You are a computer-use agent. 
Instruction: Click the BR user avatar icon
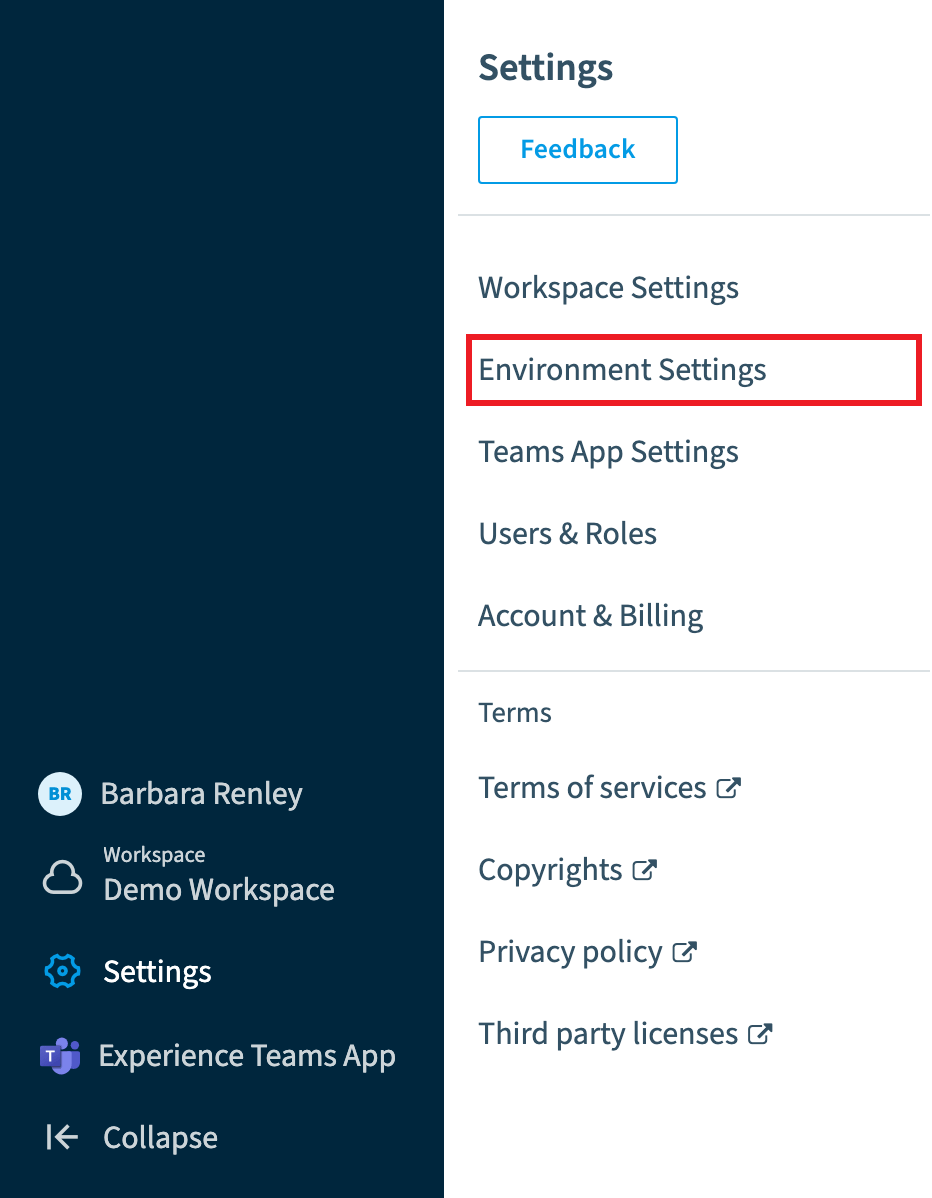(x=60, y=794)
